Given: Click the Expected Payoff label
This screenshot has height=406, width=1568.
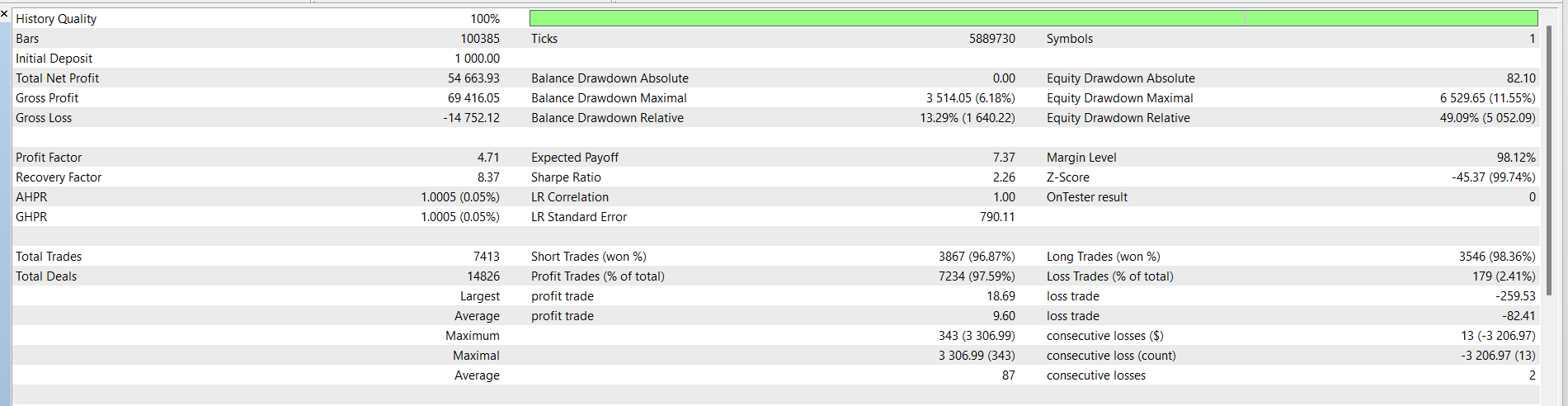Looking at the screenshot, I should 574,158.
